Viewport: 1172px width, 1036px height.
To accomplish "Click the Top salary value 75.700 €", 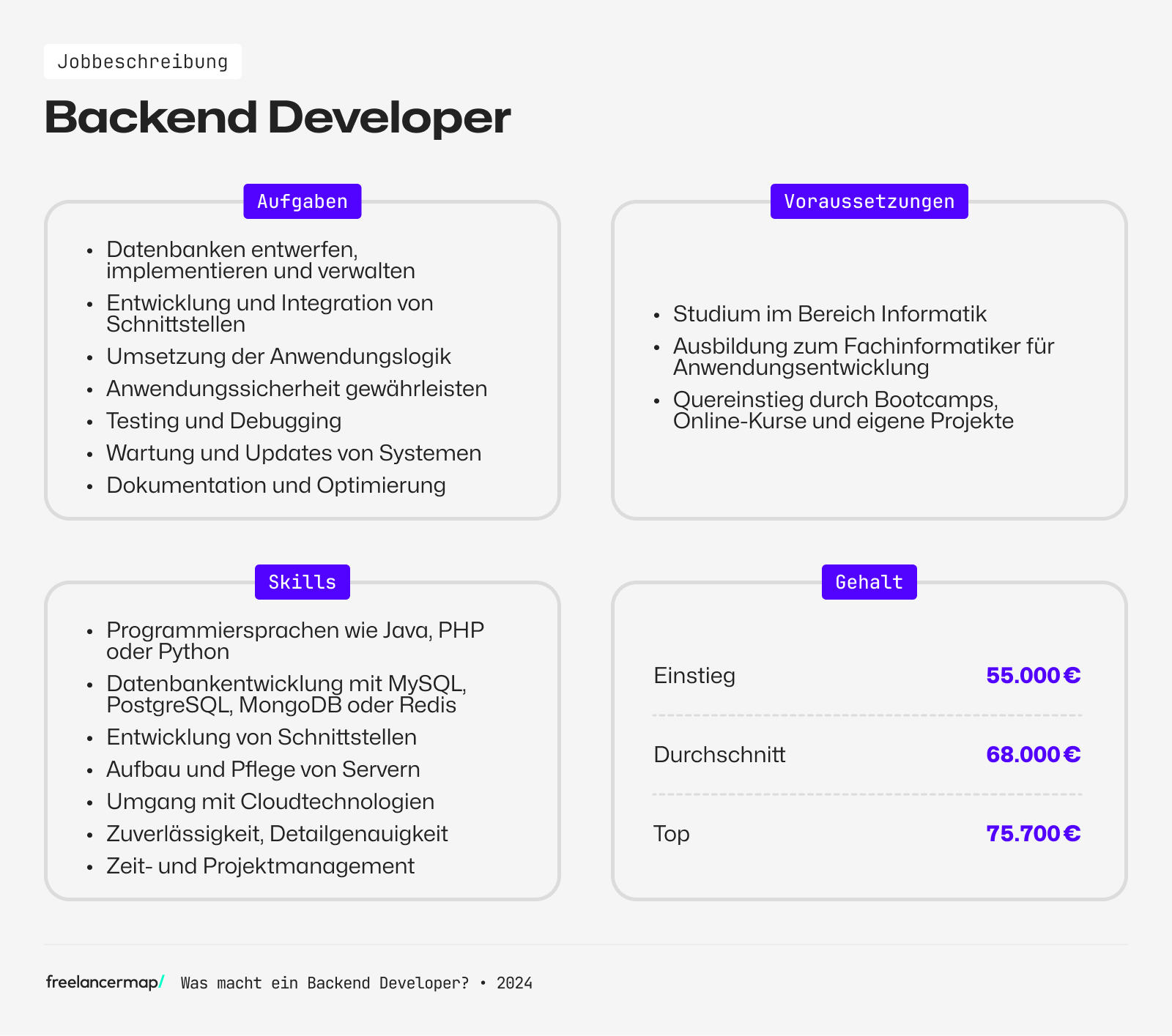I will (x=1033, y=833).
